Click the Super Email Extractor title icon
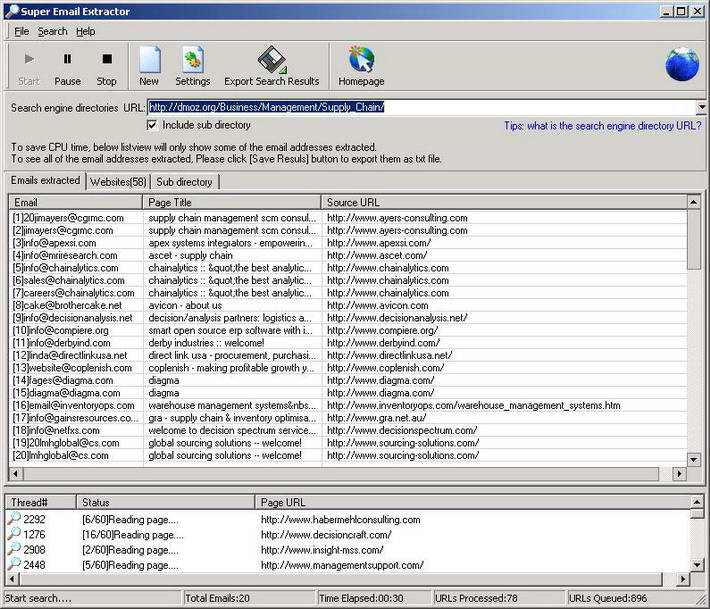Screen dimensions: 710x609 tap(11, 11)
